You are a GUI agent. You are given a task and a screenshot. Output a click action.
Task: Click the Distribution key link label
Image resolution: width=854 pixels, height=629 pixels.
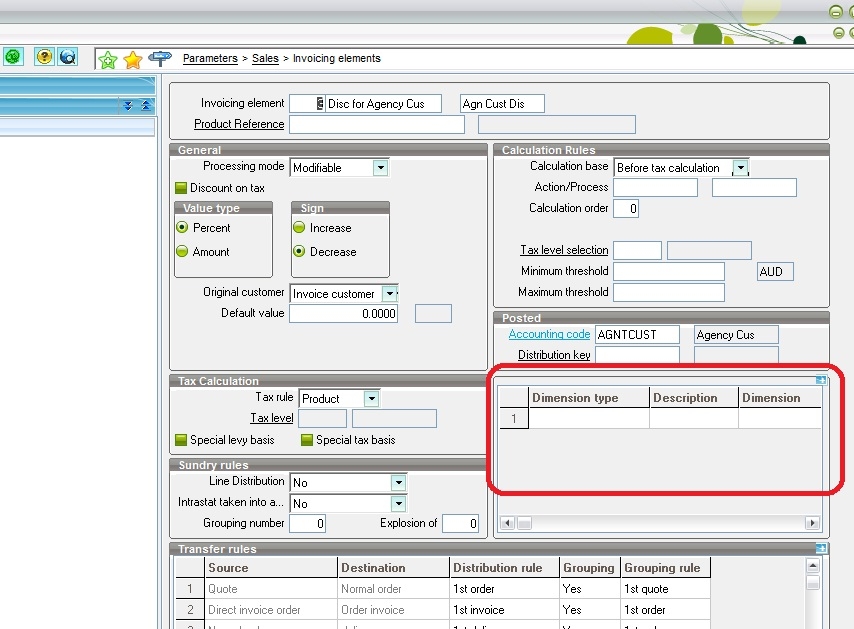[x=554, y=355]
